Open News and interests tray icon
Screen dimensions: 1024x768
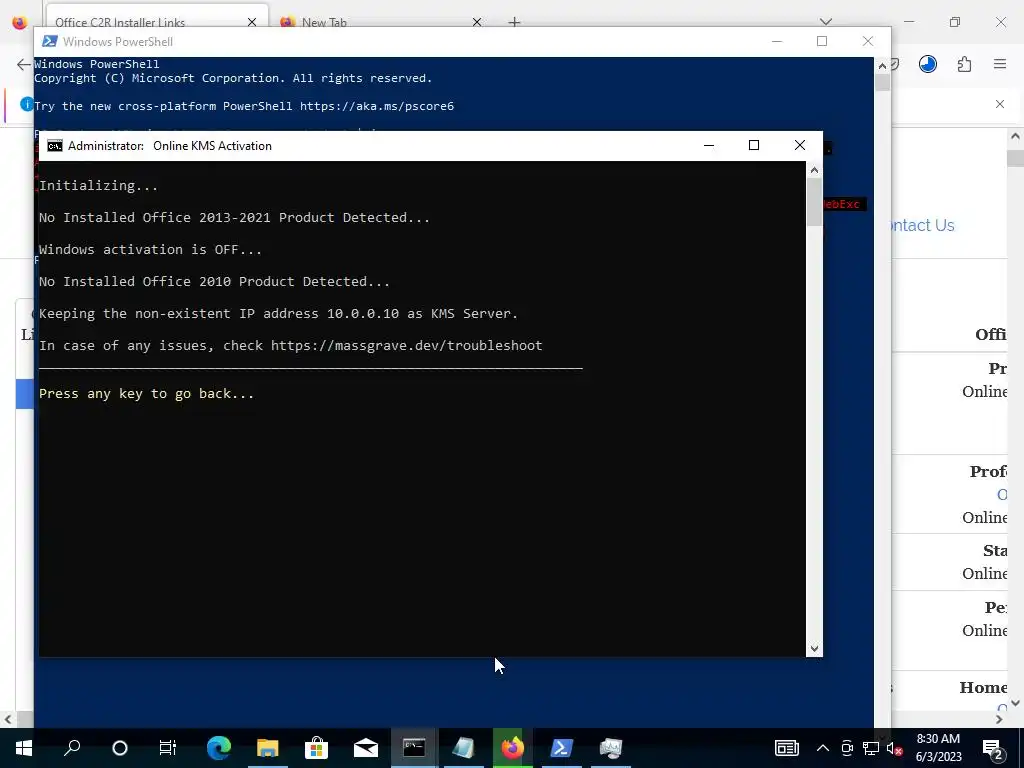[787, 748]
